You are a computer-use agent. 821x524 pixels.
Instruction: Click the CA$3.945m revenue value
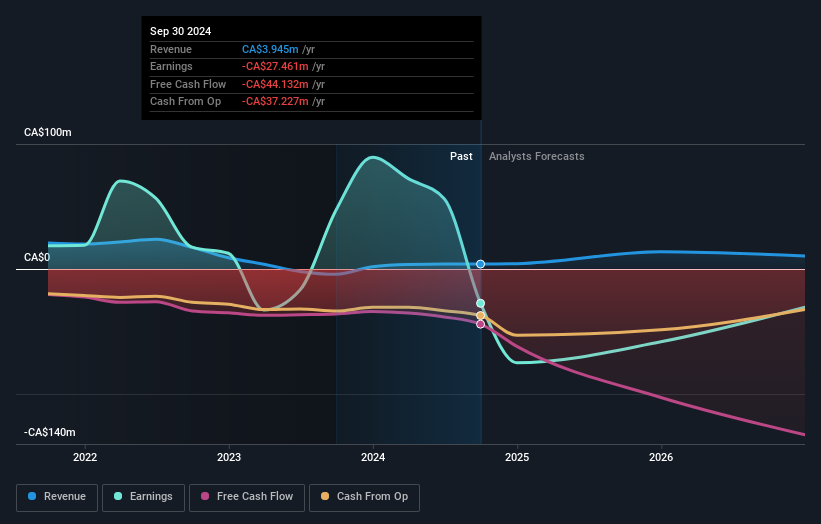pyautogui.click(x=270, y=49)
